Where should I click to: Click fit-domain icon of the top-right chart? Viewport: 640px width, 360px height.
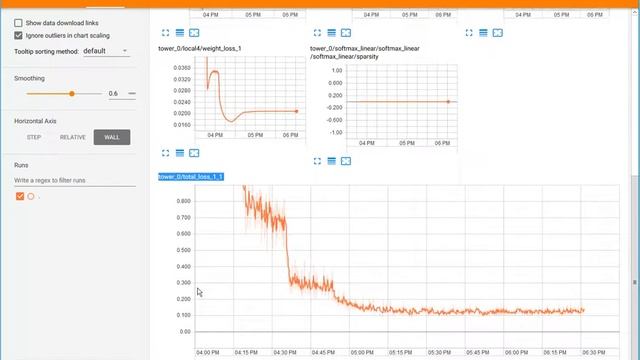[498, 33]
